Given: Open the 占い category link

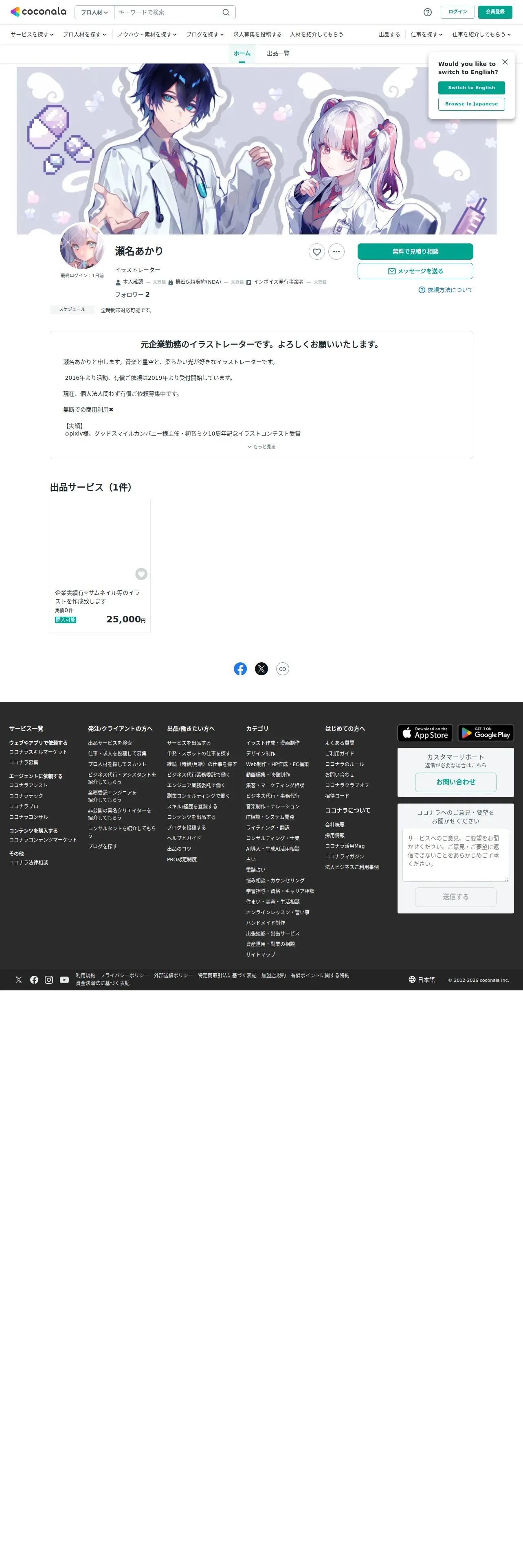Looking at the screenshot, I should [x=251, y=859].
